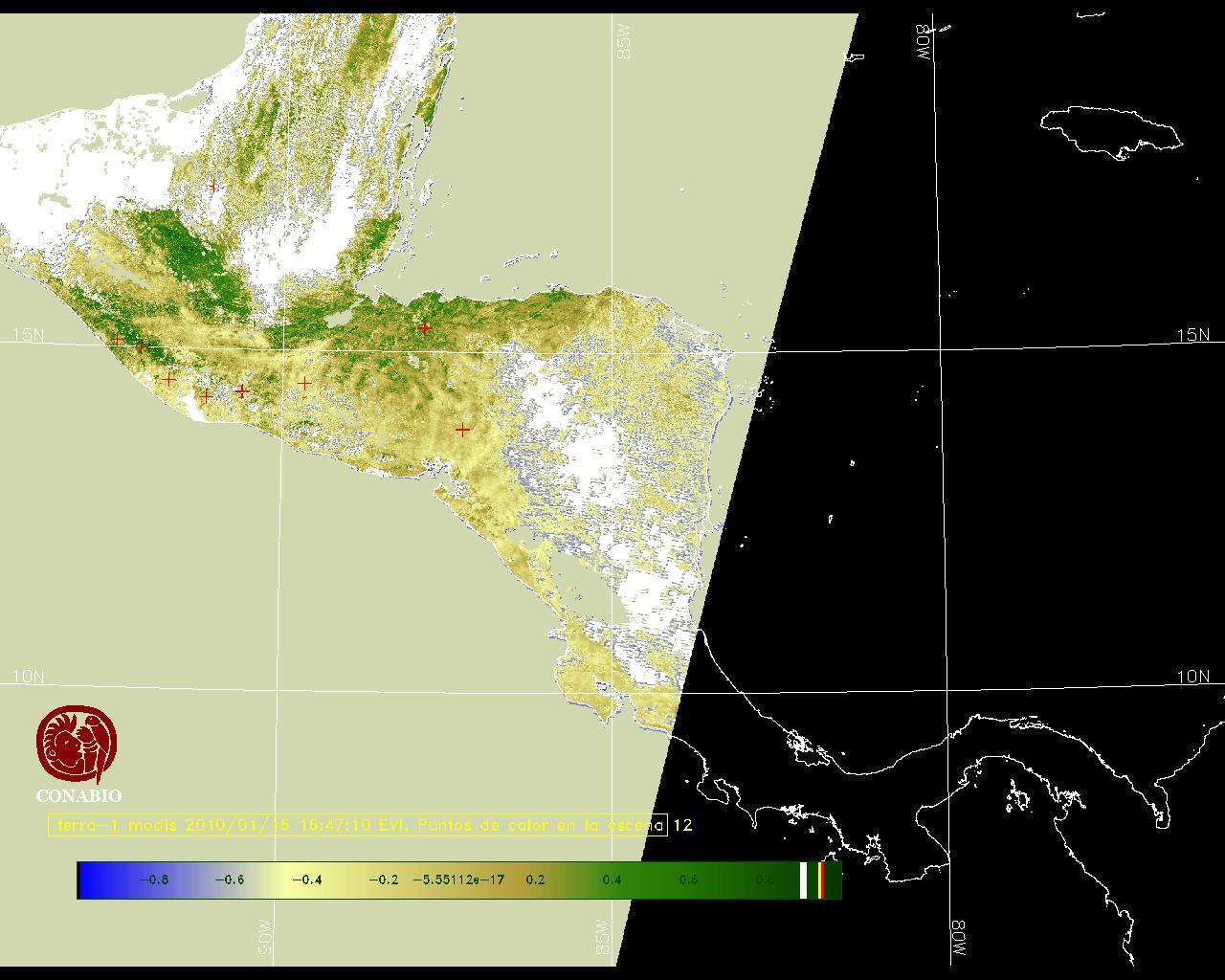Pick the red cross marker near Honduras north coast
This screenshot has width=1225, height=980.
point(424,328)
